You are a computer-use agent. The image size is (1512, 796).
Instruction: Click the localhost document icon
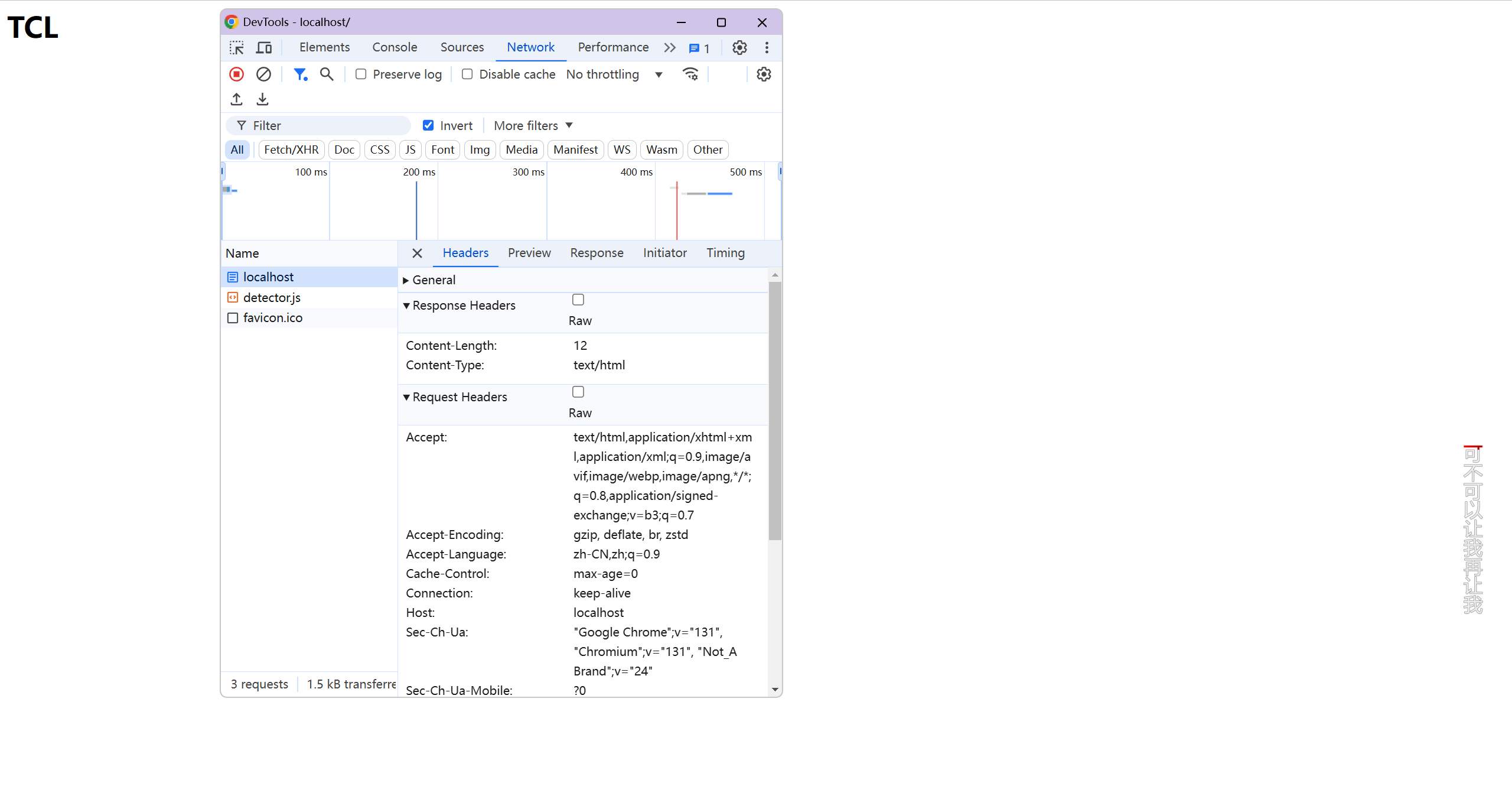(233, 277)
